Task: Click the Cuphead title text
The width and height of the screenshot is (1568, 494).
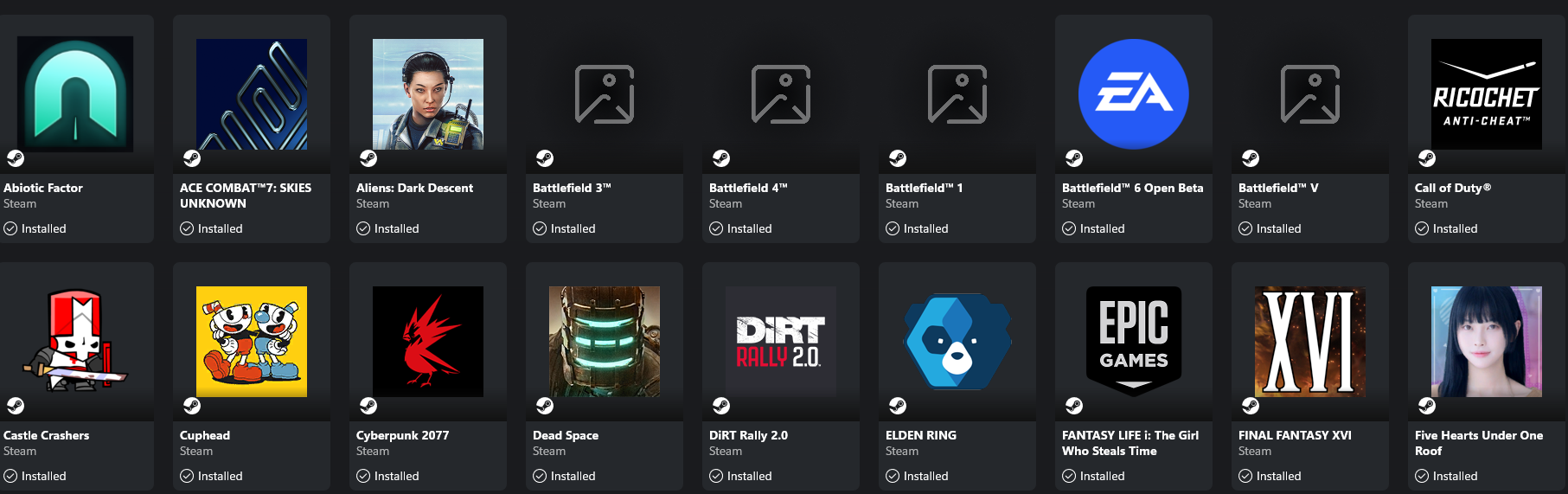Action: click(x=205, y=435)
